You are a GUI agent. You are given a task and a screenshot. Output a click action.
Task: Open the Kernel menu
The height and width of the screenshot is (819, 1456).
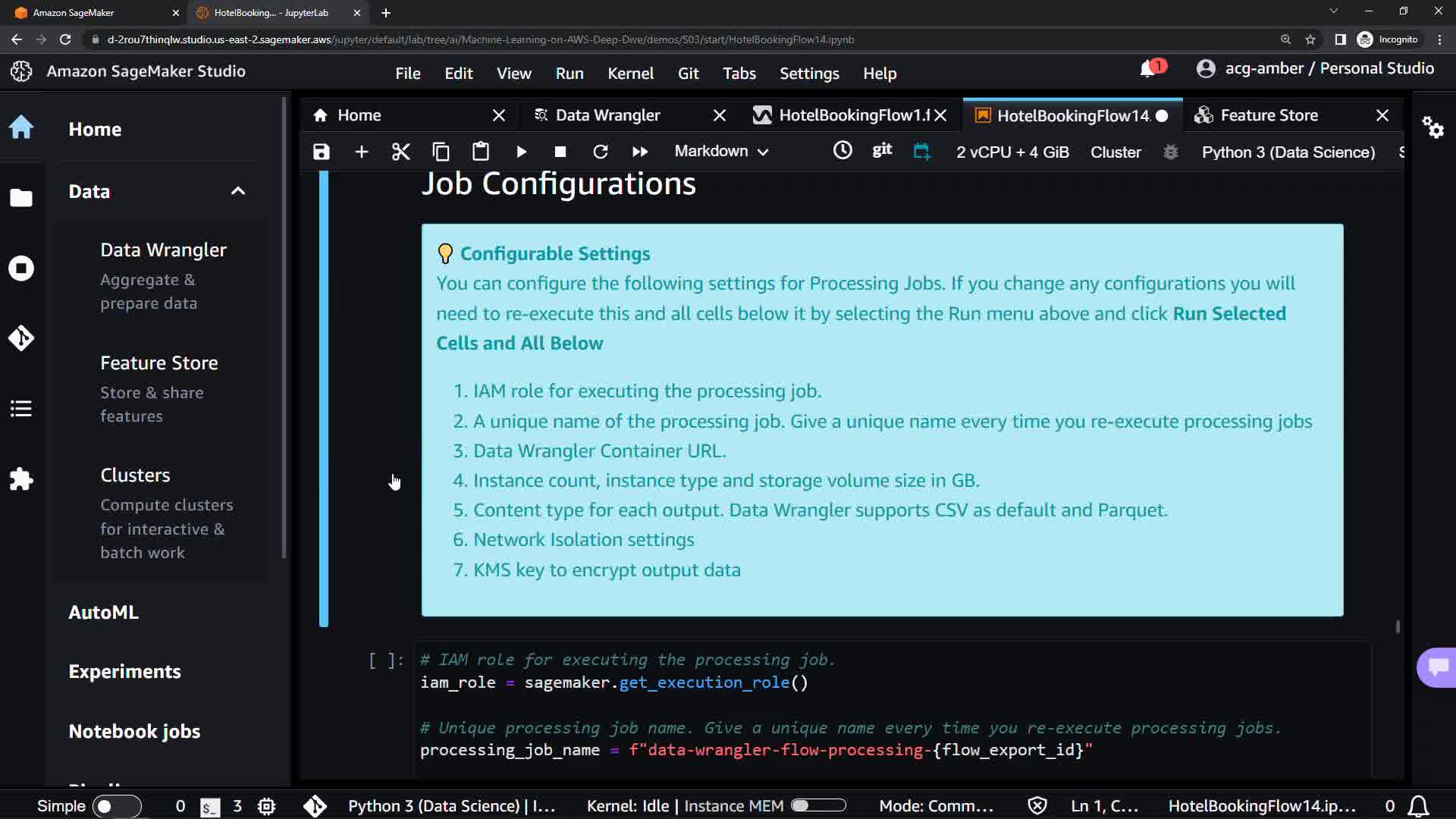[x=630, y=74]
